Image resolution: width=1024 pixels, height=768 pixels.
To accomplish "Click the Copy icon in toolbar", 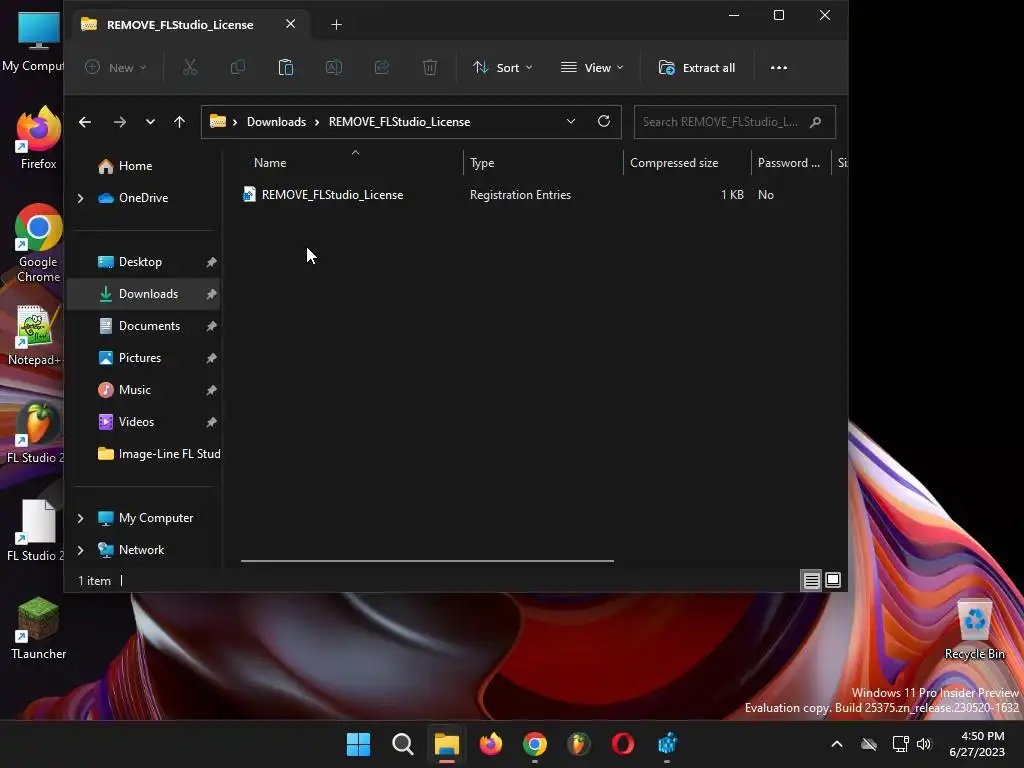I will pos(238,67).
